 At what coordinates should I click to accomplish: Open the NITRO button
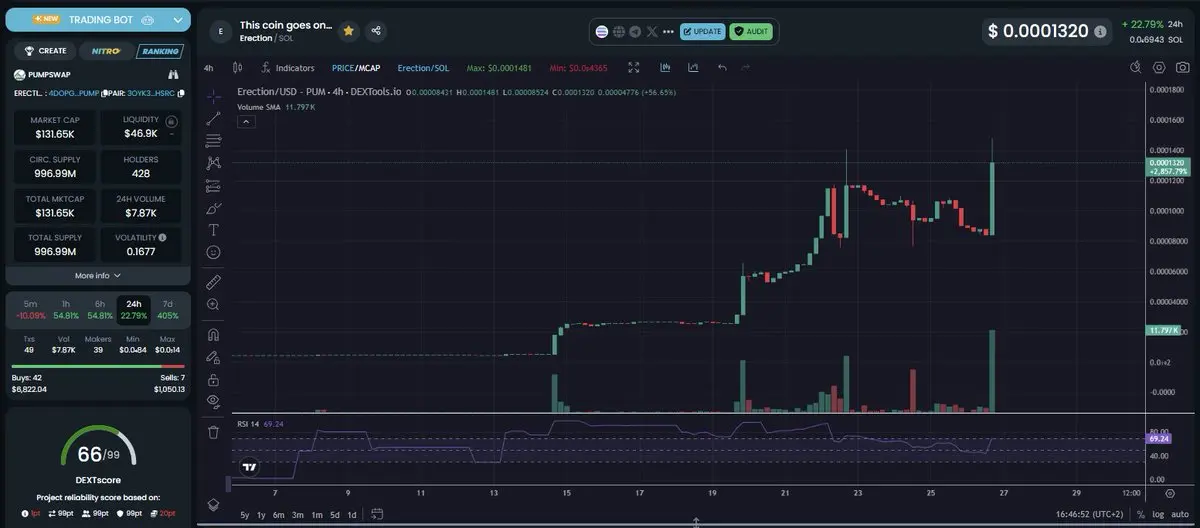point(106,51)
